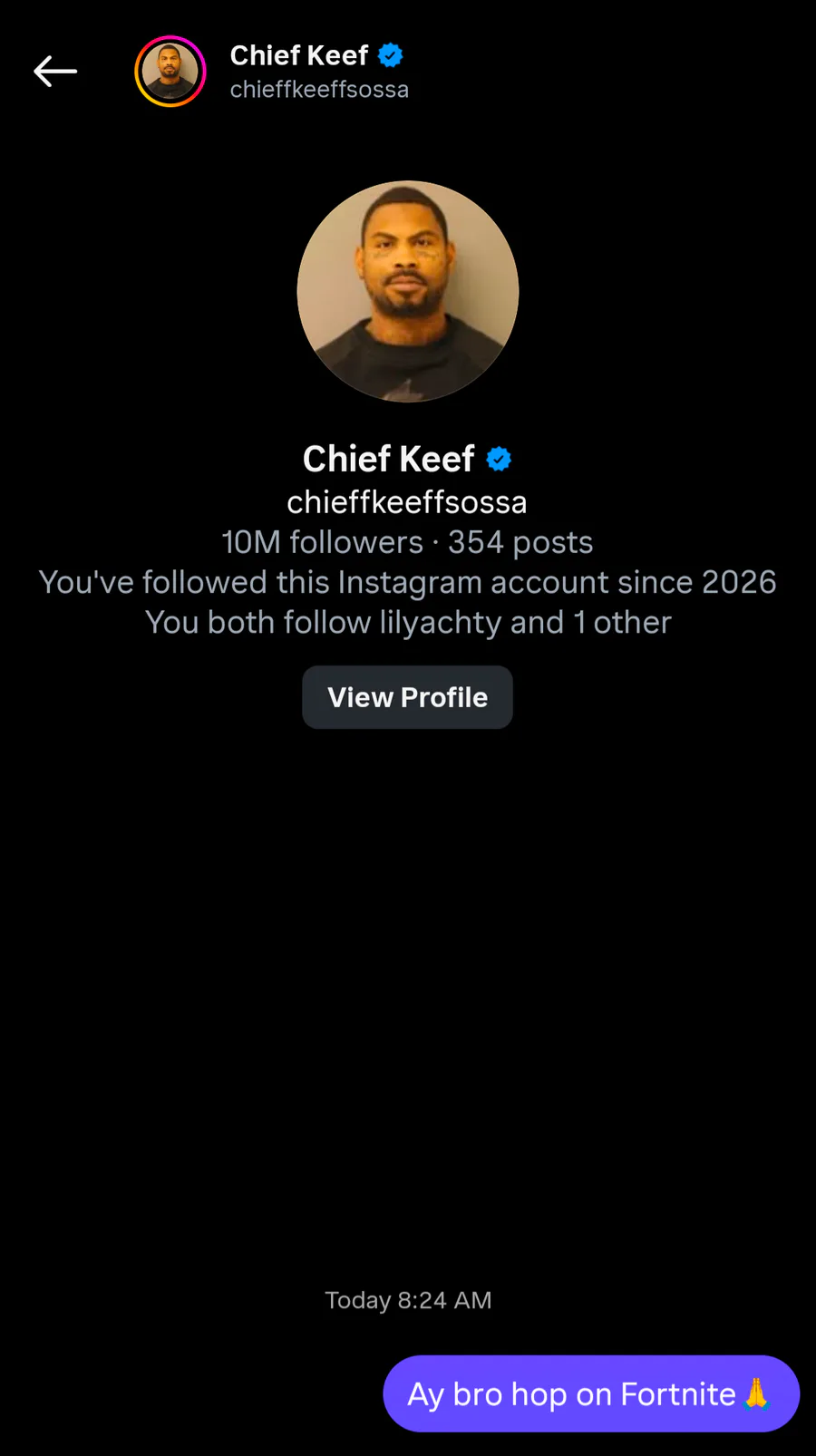Click the word "Fortnite" in the sent message
Image resolution: width=816 pixels, height=1456 pixels.
tap(678, 1393)
